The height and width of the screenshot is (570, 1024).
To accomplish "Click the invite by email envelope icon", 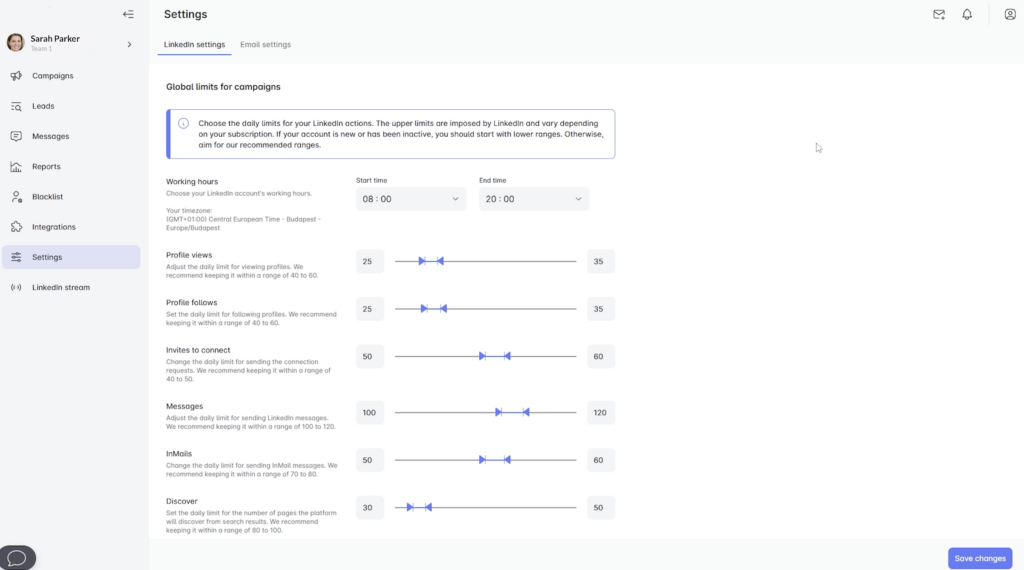I will point(939,15).
